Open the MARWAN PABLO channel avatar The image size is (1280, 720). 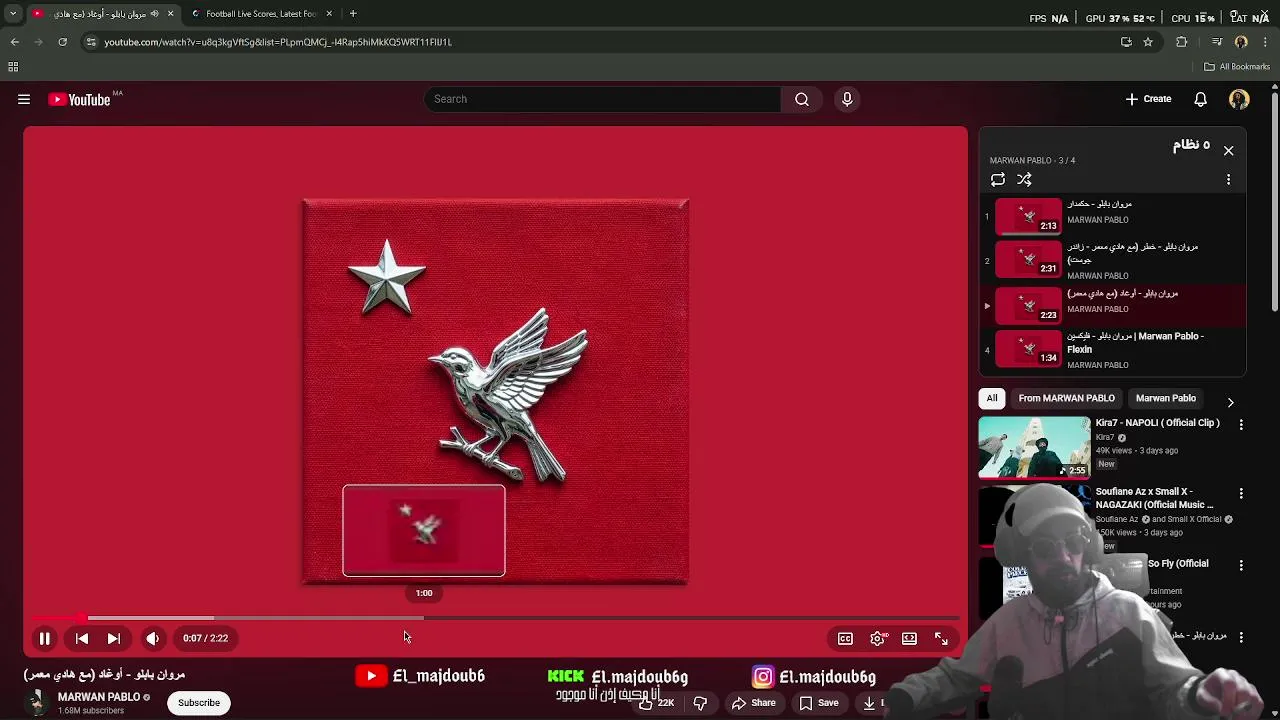coord(37,703)
